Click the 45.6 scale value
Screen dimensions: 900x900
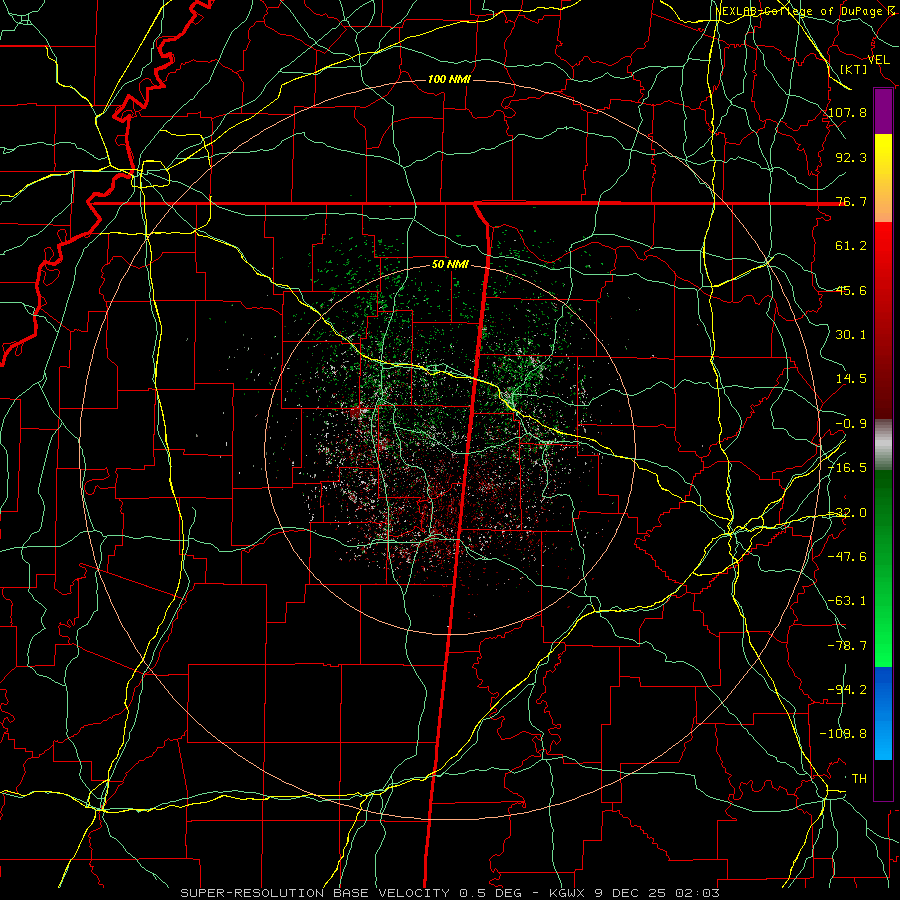851,290
